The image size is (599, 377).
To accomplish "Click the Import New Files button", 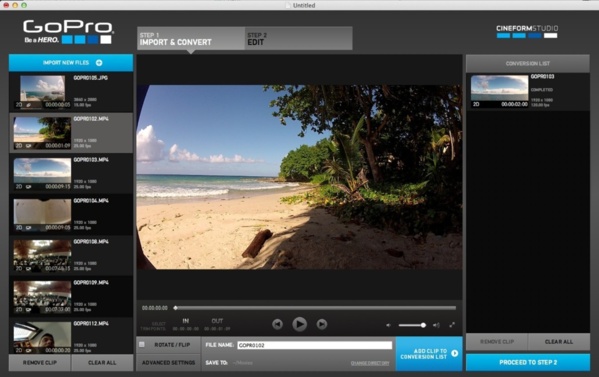I will coord(71,63).
